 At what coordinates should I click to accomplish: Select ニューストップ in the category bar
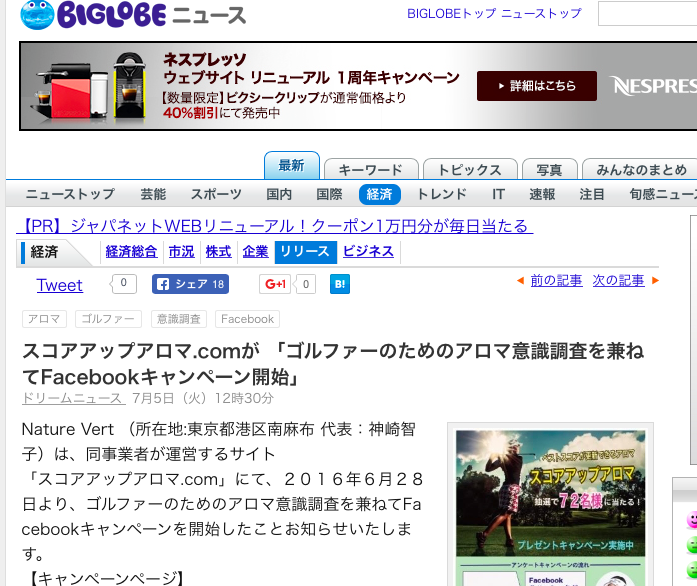pos(70,194)
